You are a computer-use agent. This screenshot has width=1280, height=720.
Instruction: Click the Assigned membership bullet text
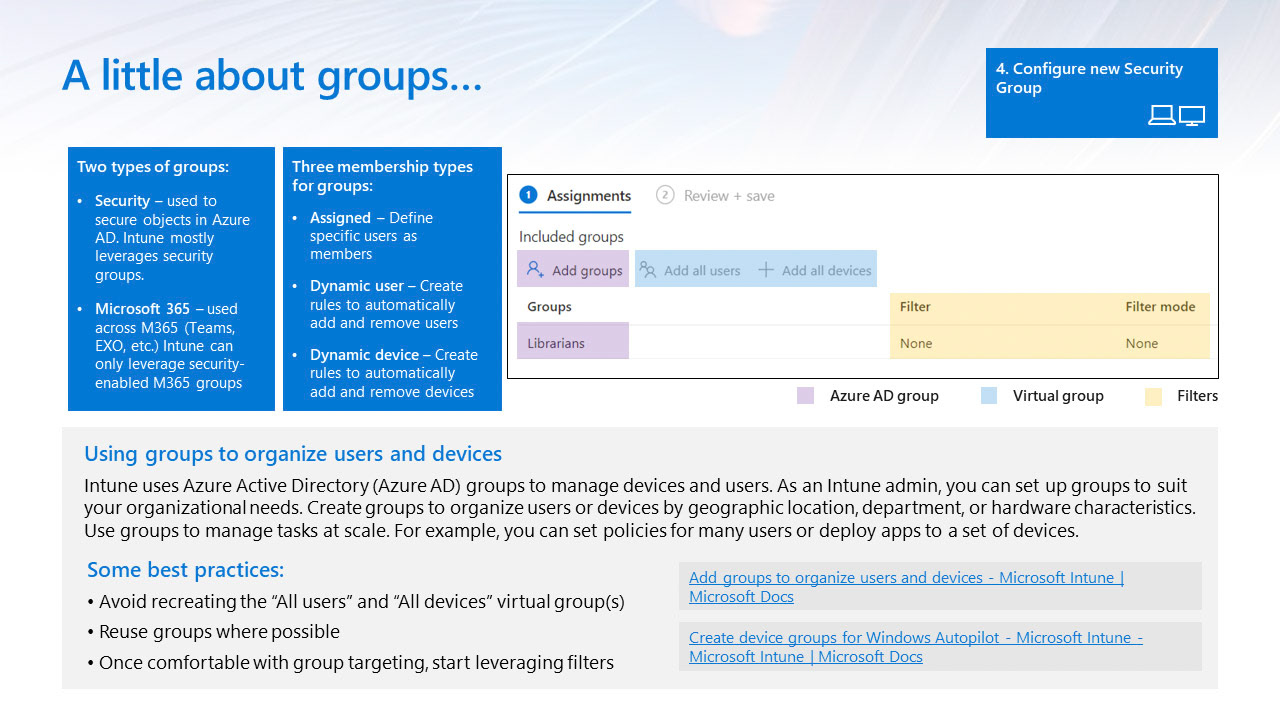click(370, 236)
